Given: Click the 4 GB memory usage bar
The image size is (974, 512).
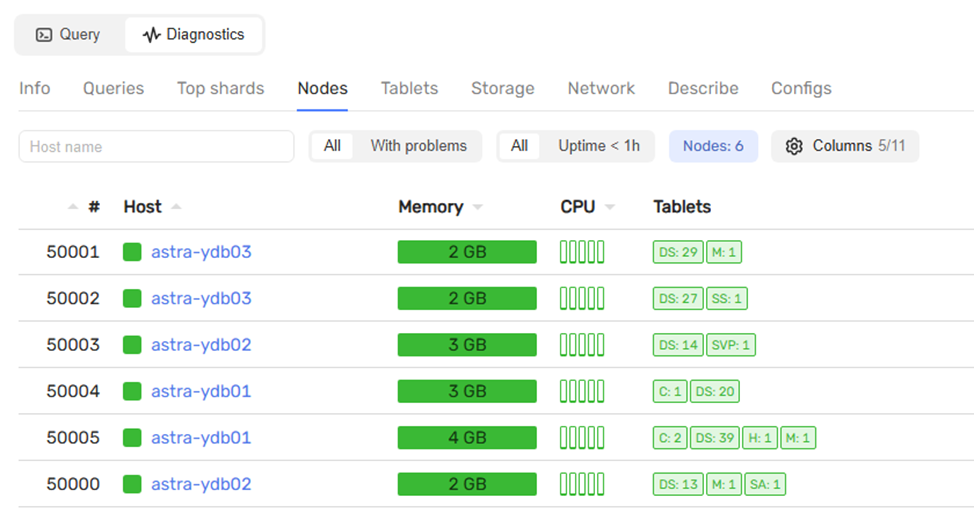Looking at the screenshot, I should (467, 438).
